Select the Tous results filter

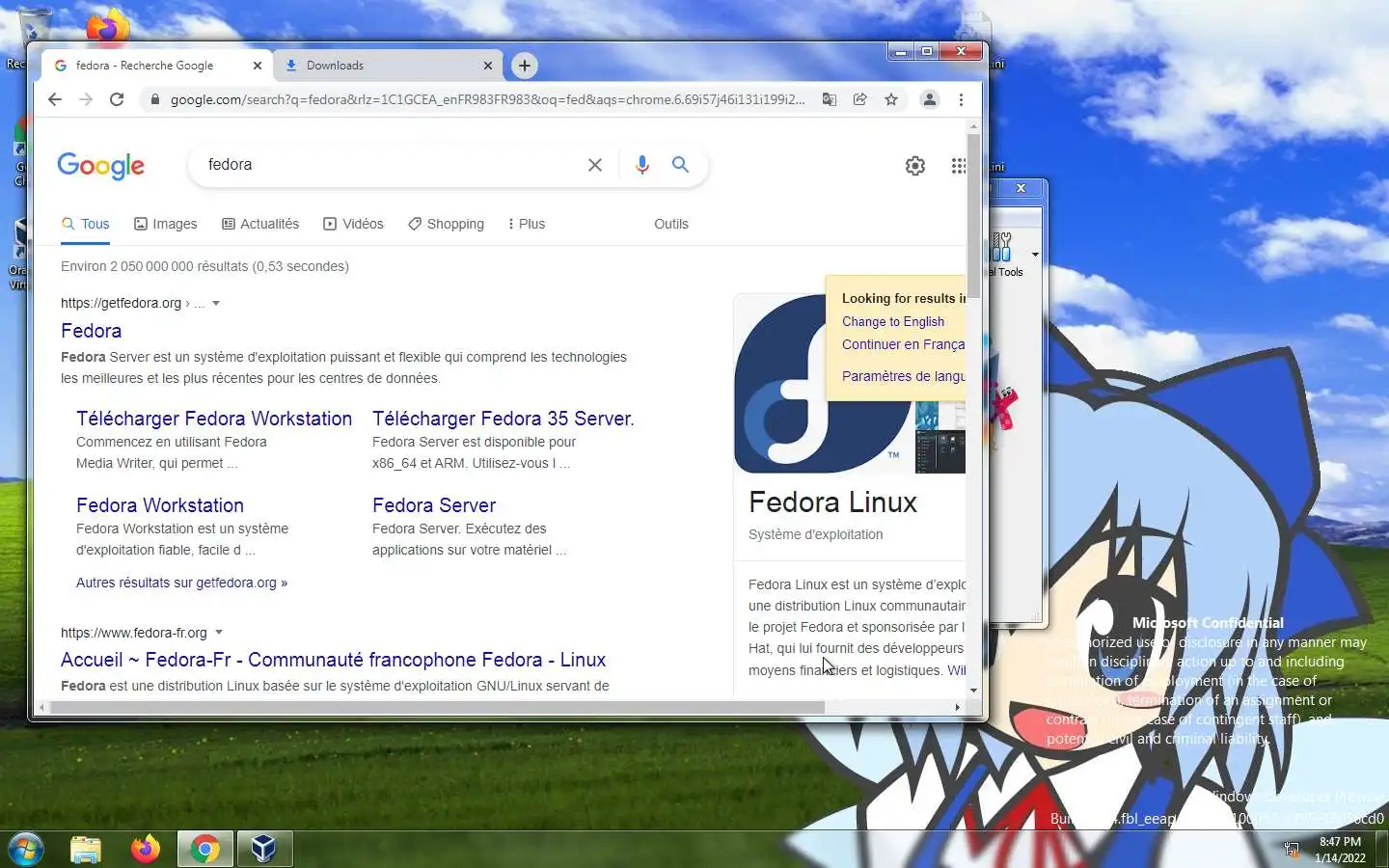[85, 224]
